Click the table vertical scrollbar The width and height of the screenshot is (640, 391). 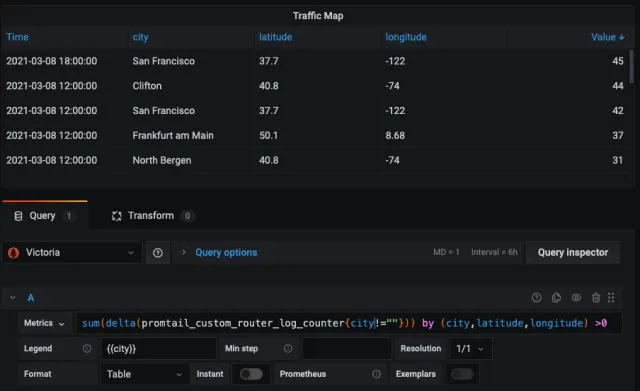click(631, 66)
